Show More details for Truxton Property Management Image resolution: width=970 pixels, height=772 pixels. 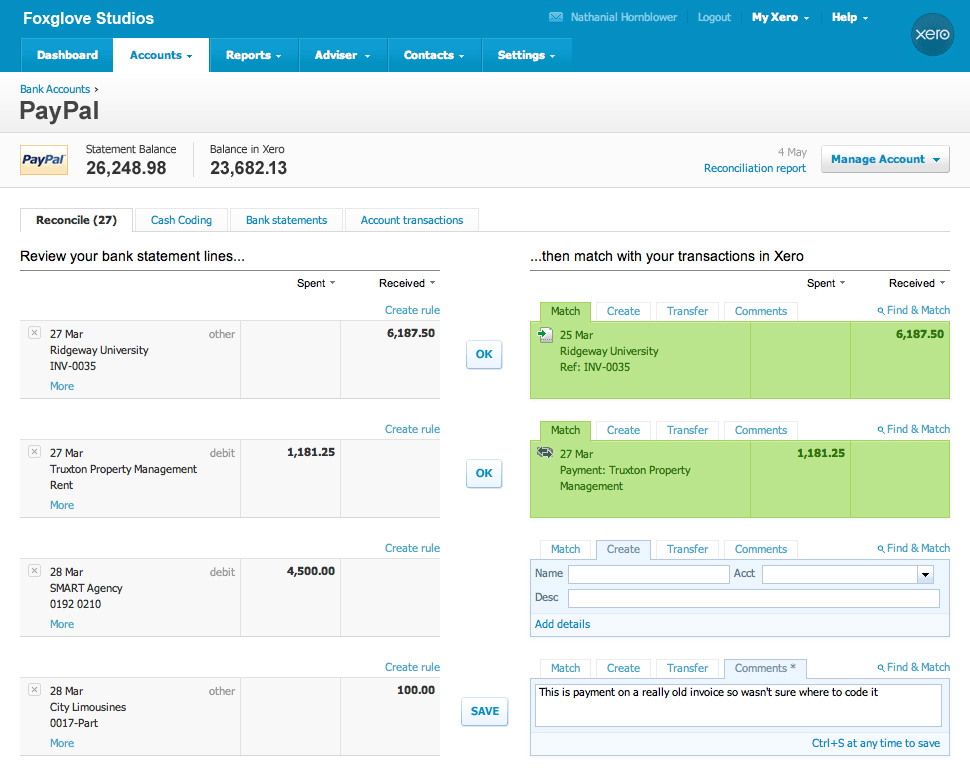[62, 505]
